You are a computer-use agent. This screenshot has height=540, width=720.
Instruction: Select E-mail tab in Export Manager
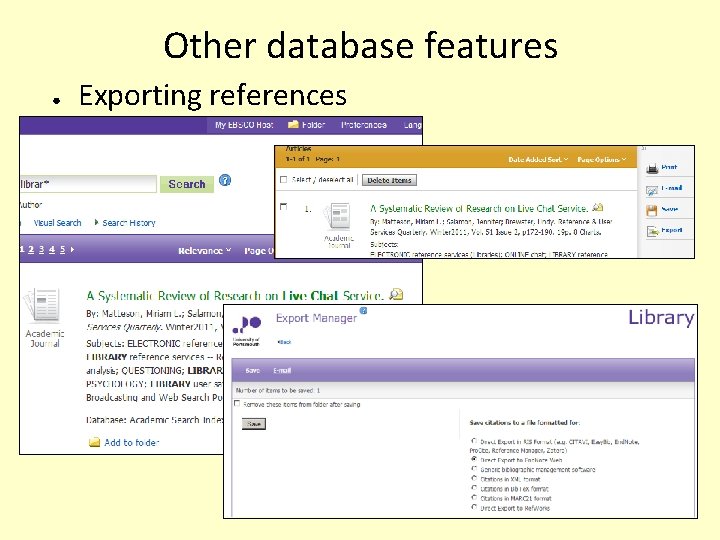pyautogui.click(x=282, y=370)
